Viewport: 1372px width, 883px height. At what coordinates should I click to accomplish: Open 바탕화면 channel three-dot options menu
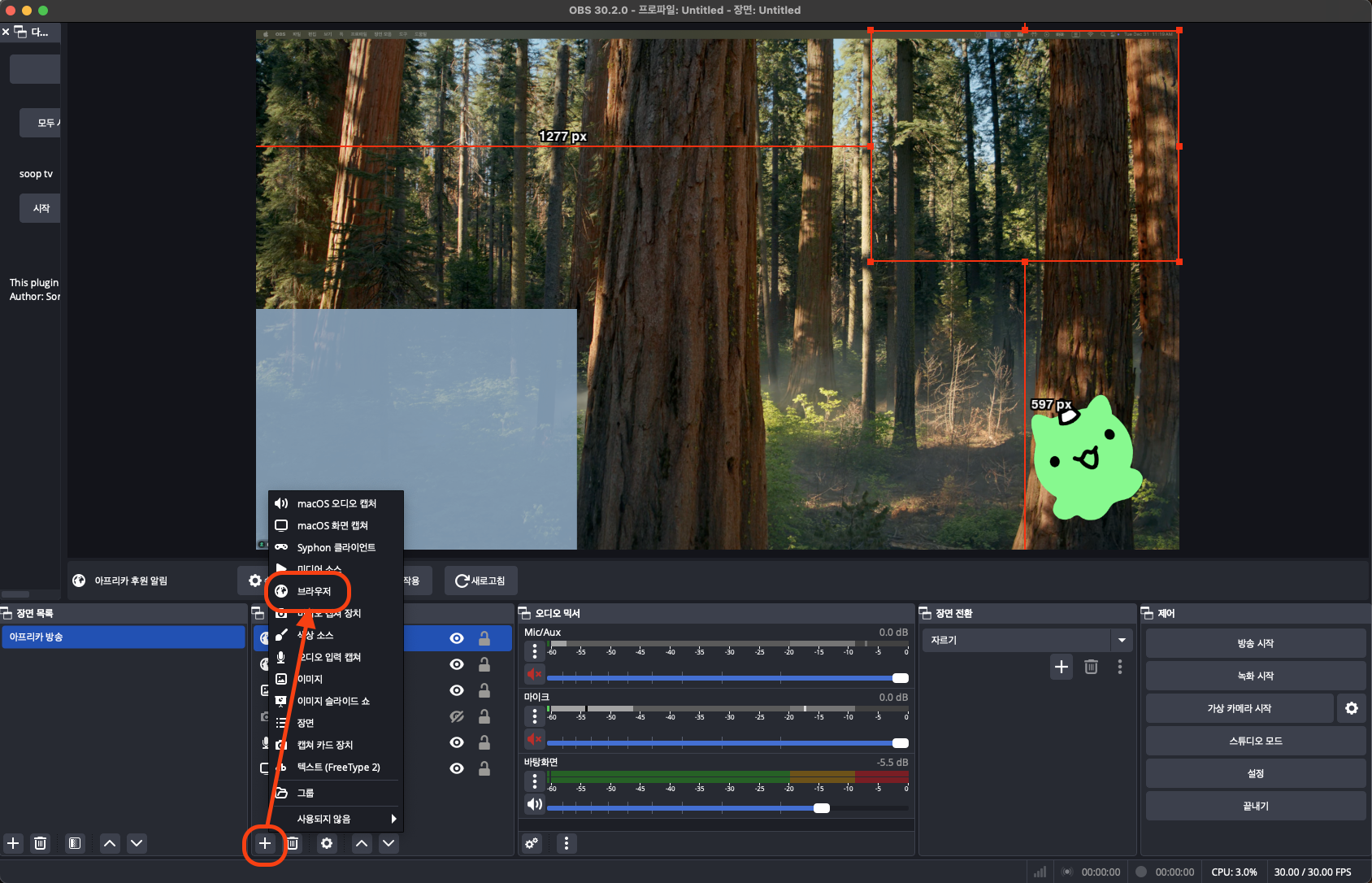point(534,781)
